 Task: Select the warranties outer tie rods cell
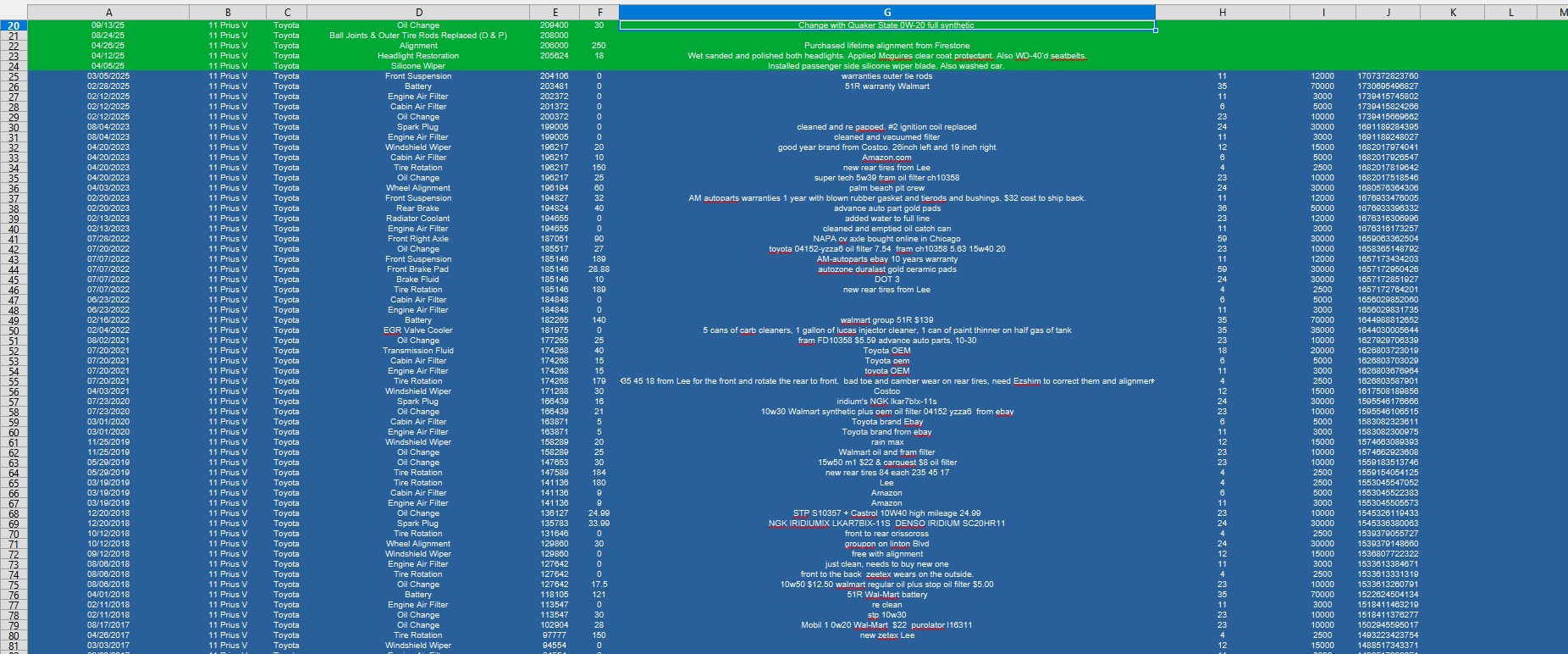tap(887, 76)
